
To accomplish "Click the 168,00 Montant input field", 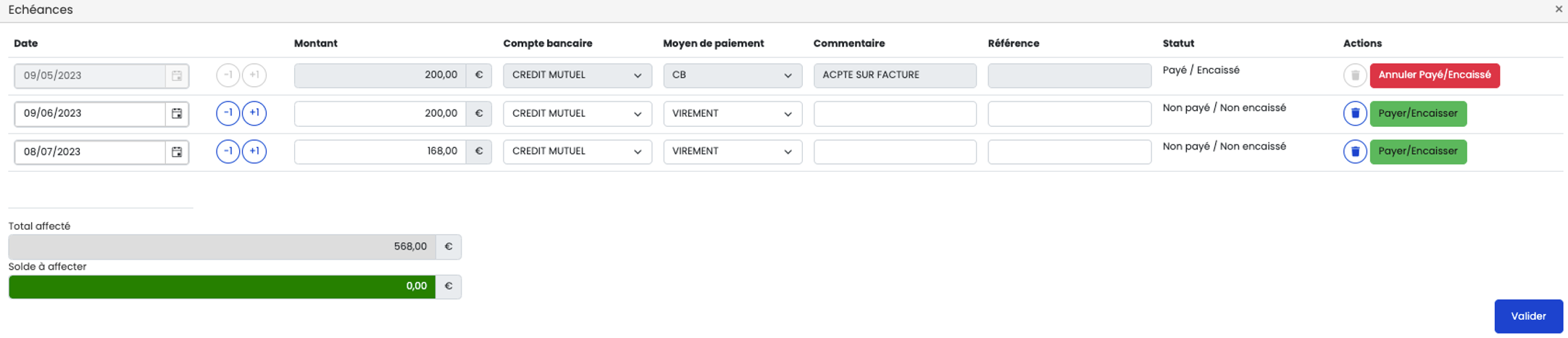I will 380,152.
